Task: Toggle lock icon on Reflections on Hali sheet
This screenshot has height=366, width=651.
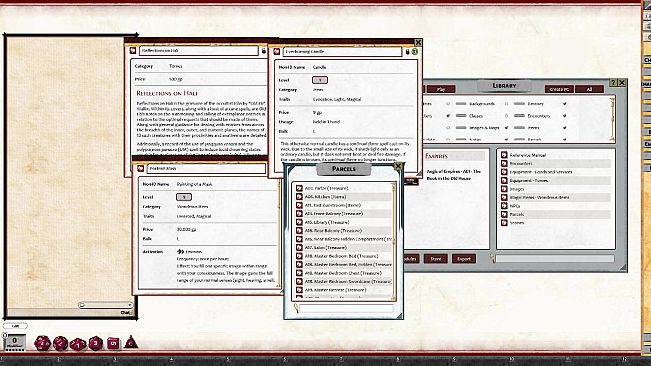Action: click(x=263, y=51)
